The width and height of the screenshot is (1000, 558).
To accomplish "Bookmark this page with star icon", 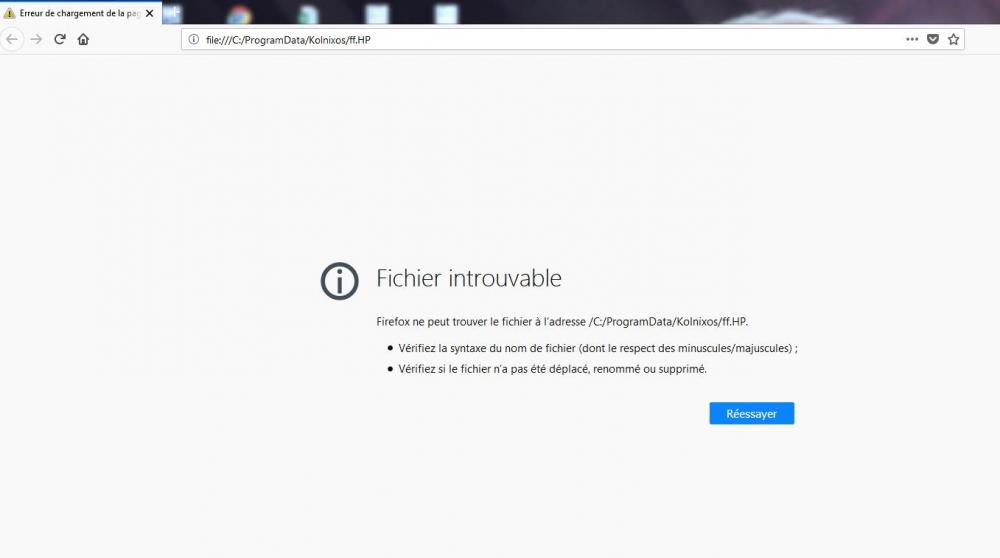I will (x=953, y=40).
